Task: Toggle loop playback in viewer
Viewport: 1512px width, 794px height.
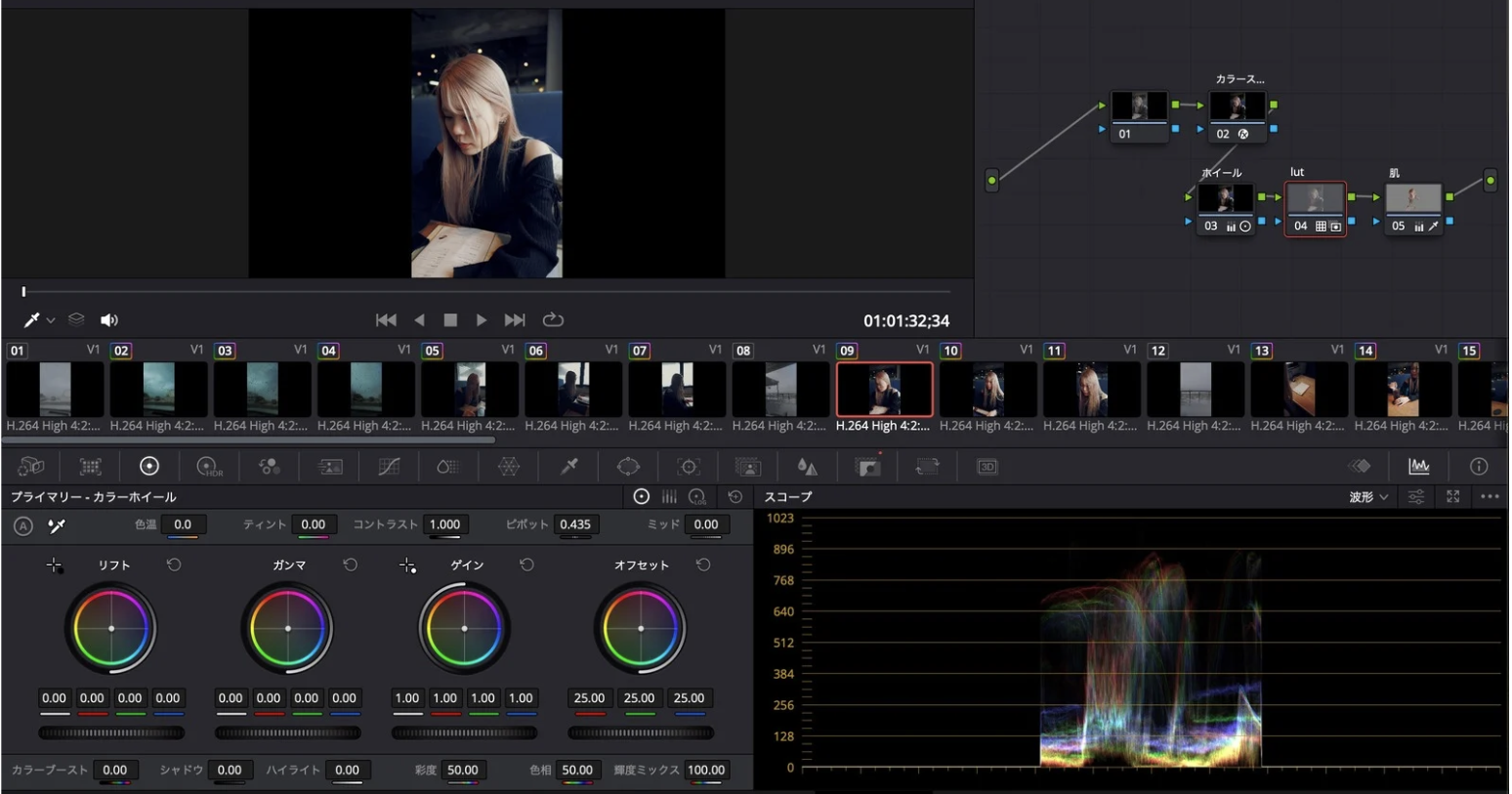Action: [x=553, y=320]
